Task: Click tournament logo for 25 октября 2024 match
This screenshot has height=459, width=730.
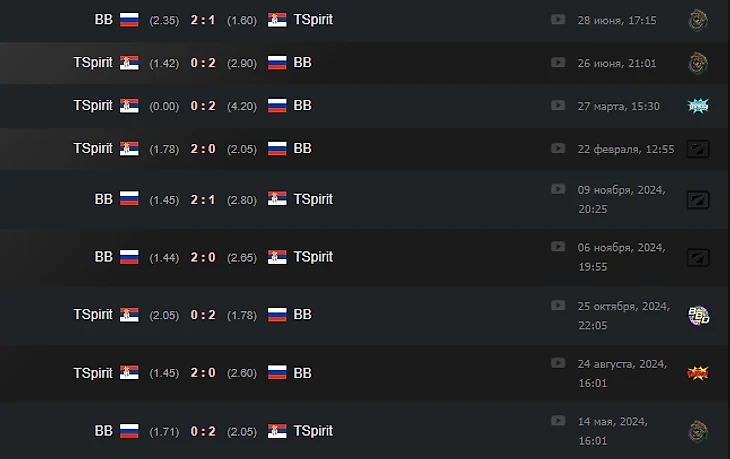Action: (x=698, y=315)
